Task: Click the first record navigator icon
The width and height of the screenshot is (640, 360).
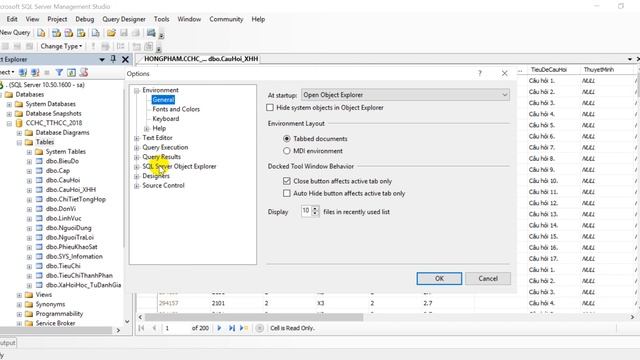Action: pos(141,328)
